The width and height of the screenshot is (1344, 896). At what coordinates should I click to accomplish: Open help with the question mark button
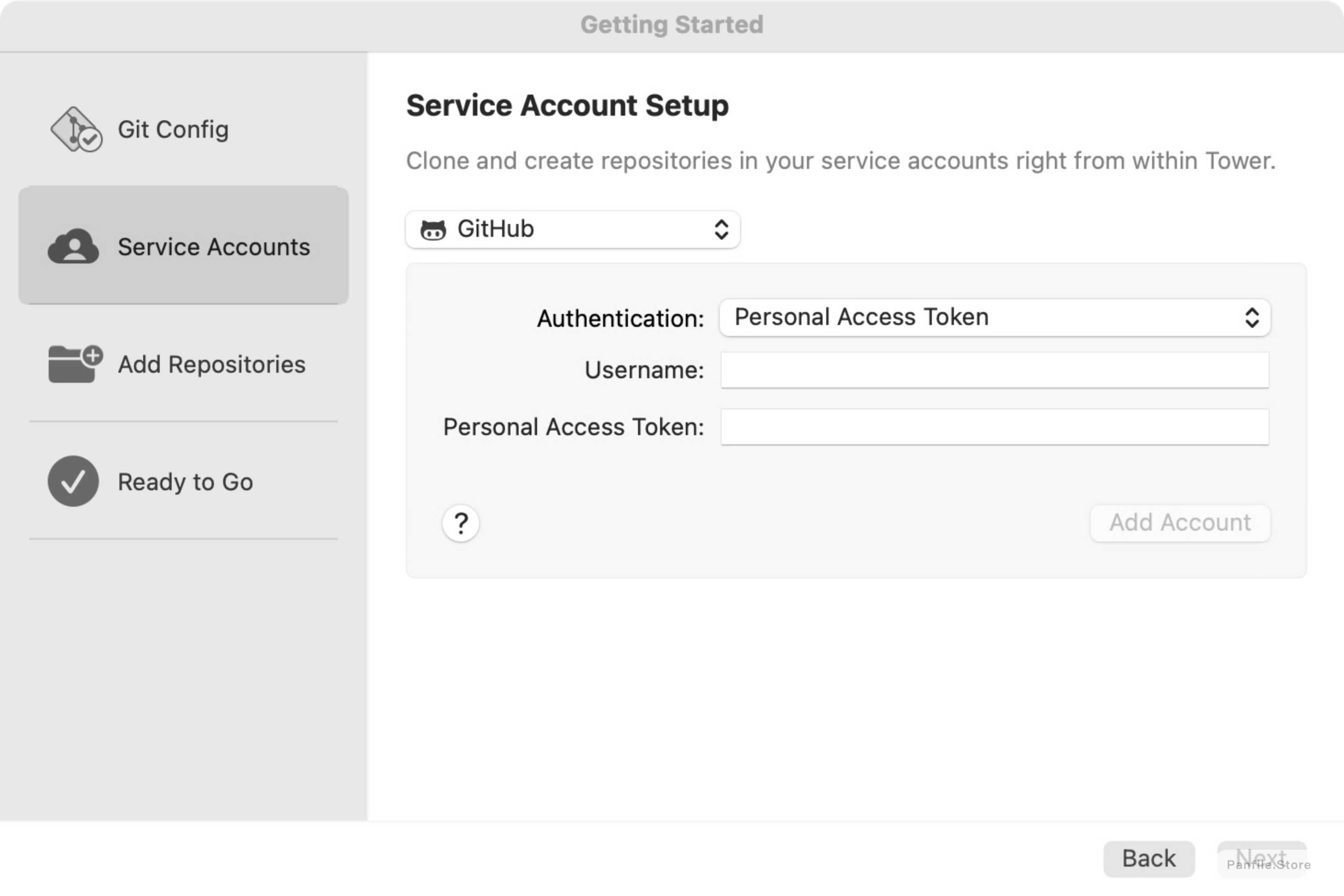460,523
